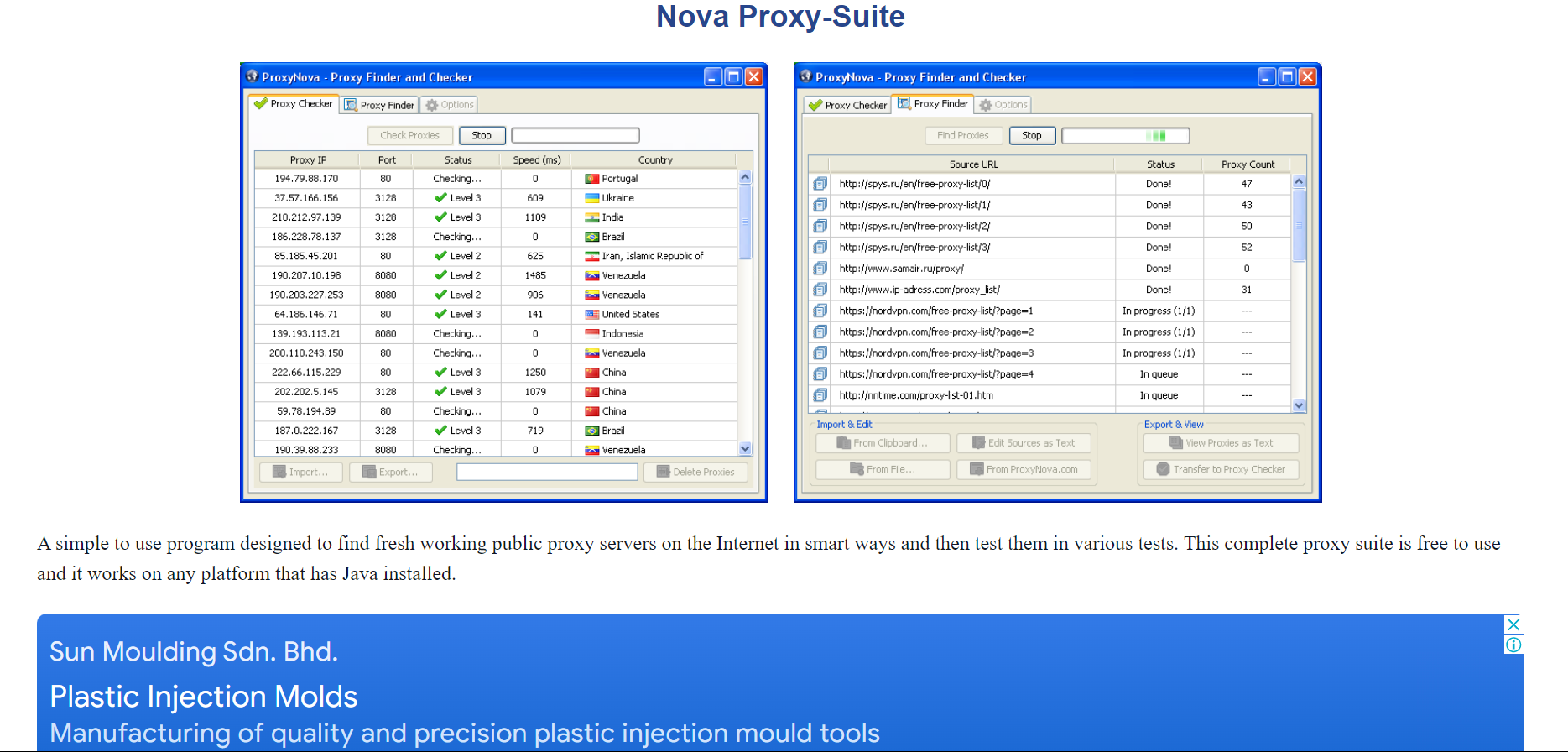Click the source icon for spys.ru free-proxy-list/0/

point(820,184)
